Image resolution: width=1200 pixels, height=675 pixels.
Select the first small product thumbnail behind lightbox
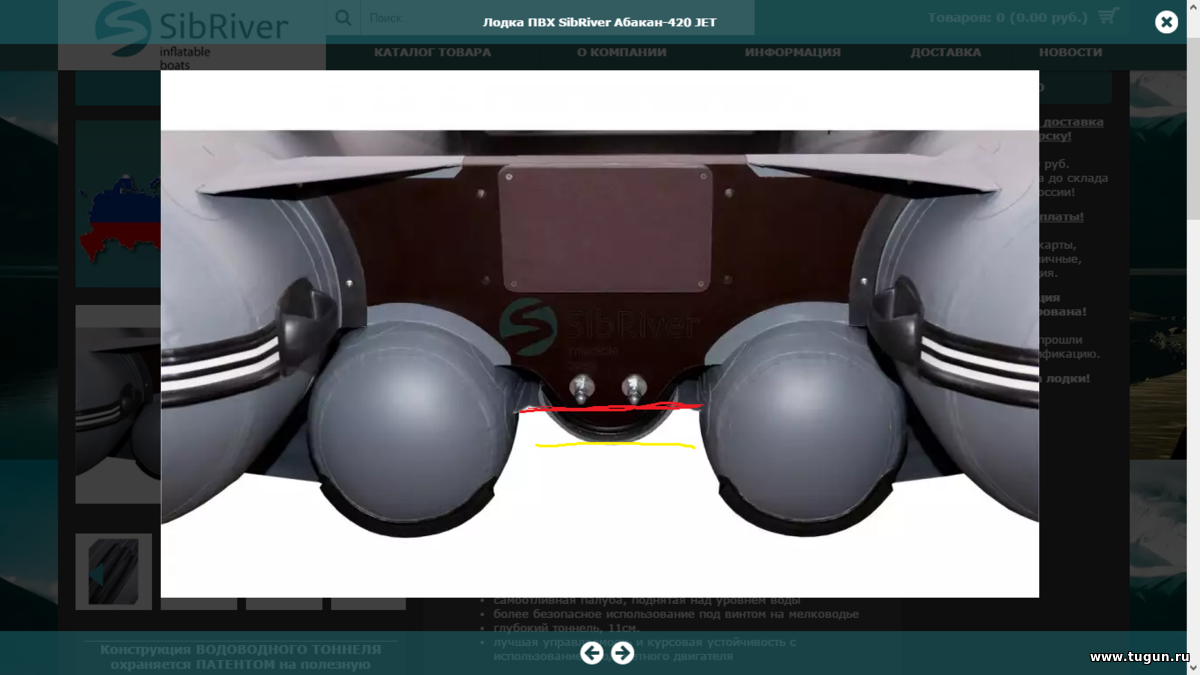pos(114,571)
